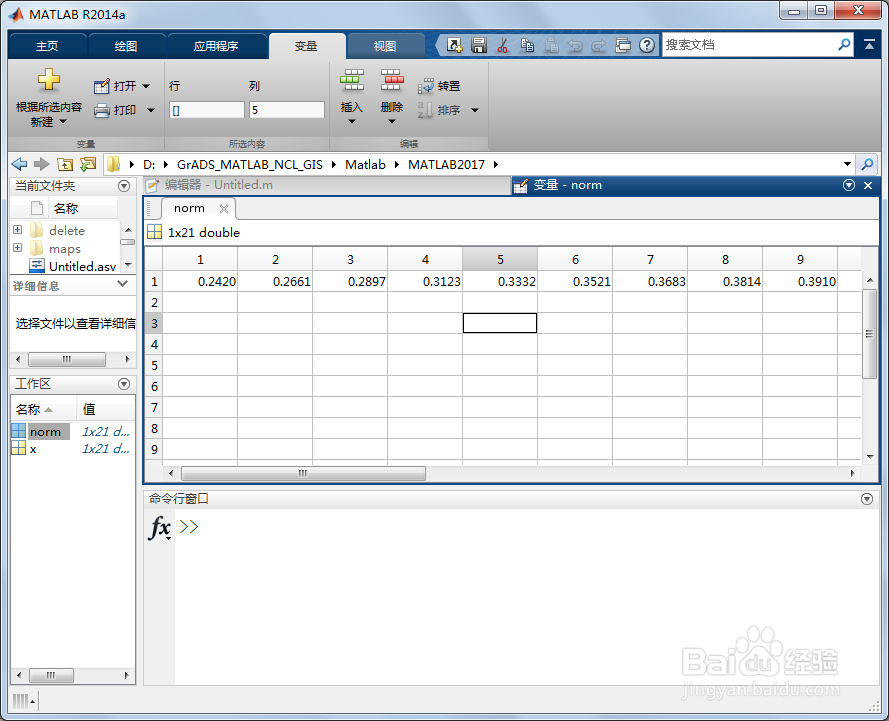
Task: Click the variable grid horizontal scrollbar
Action: pos(303,473)
